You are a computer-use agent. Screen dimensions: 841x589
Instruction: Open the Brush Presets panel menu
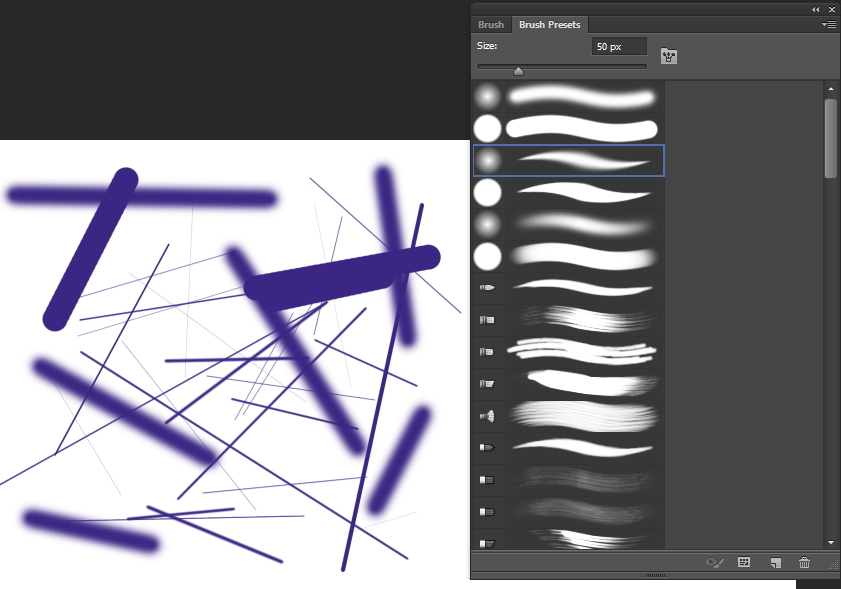tap(829, 24)
